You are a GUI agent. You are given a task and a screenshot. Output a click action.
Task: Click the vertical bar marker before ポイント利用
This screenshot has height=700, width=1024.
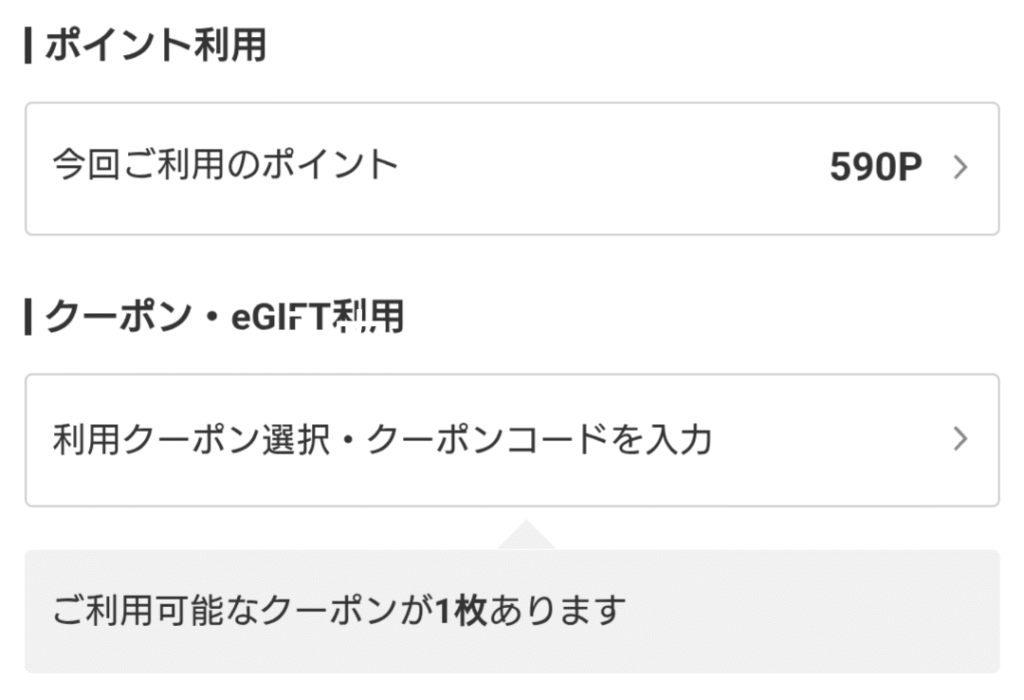click(28, 46)
